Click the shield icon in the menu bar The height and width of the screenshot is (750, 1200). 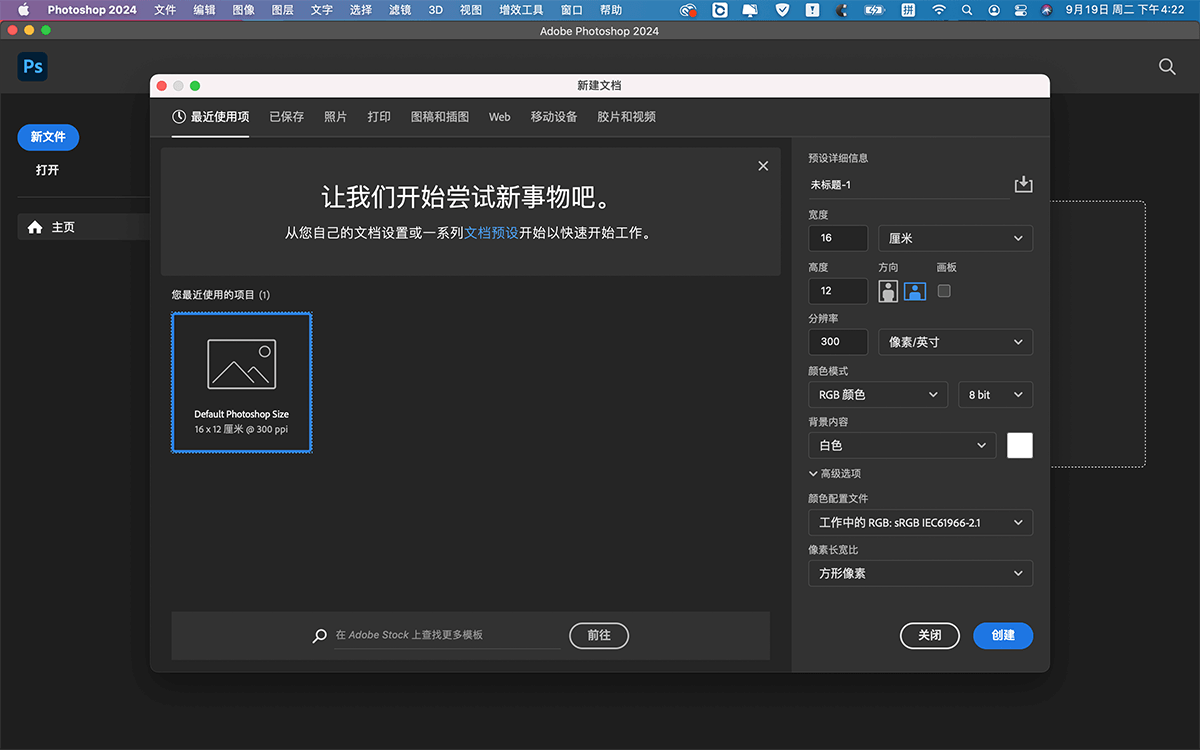(782, 10)
